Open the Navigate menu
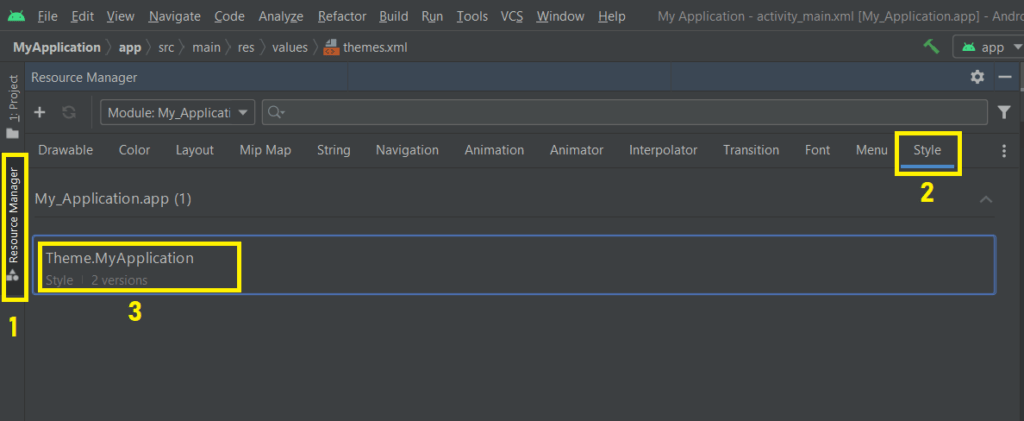Viewport: 1024px width, 421px height. click(x=174, y=16)
